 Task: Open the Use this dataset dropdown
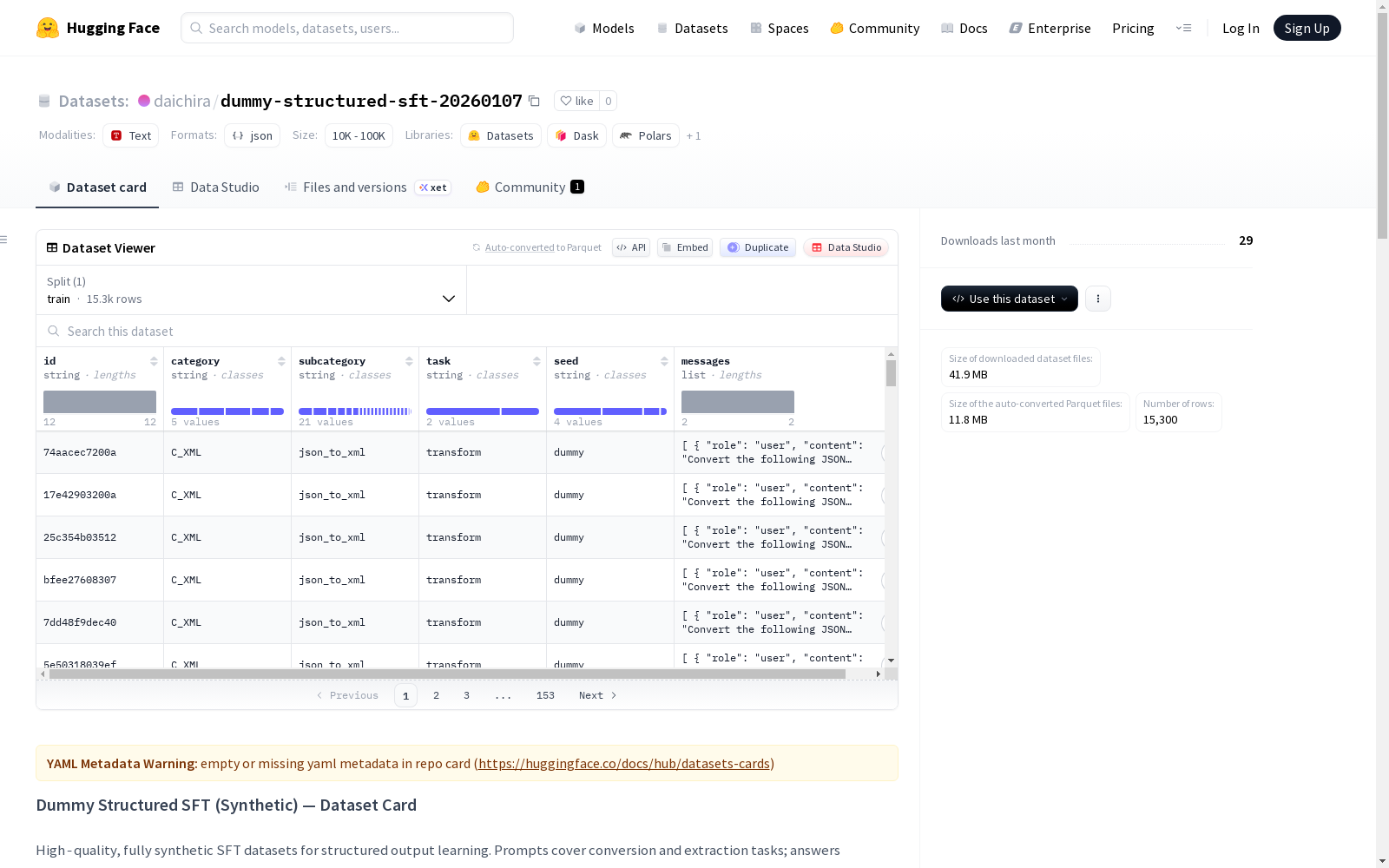click(1010, 299)
